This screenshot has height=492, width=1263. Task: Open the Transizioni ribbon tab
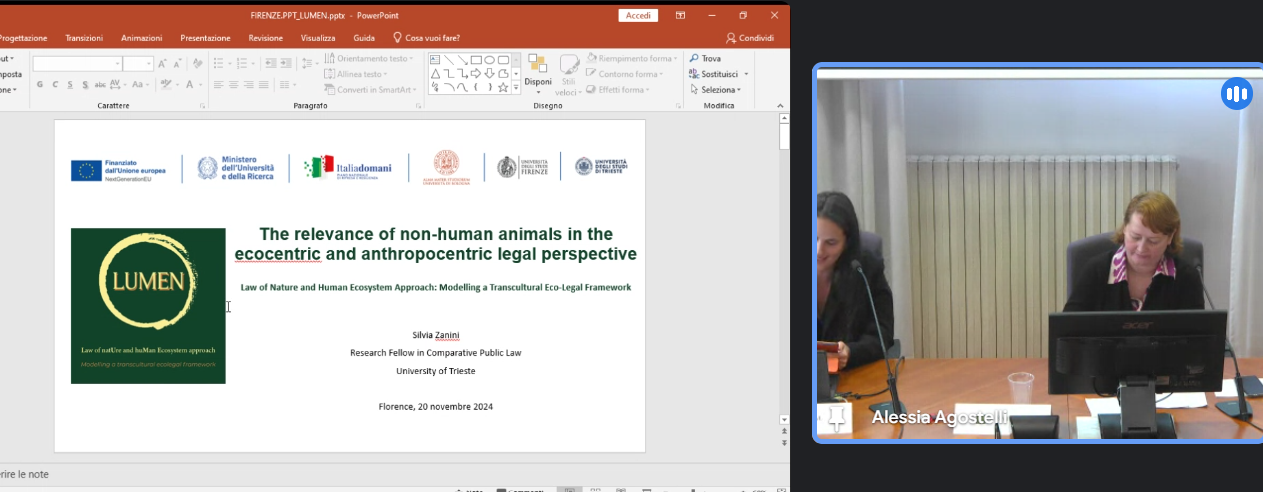point(84,38)
